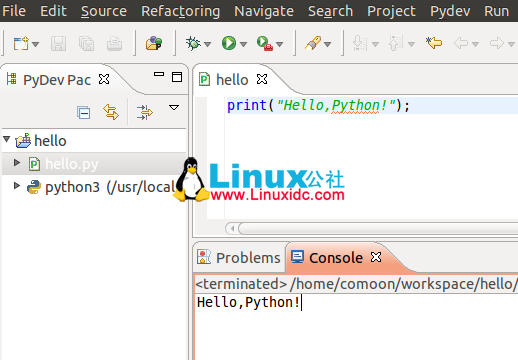Open the Back navigation dropdown arrow
Screen dimensions: 518x360
pyautogui.click(x=476, y=44)
